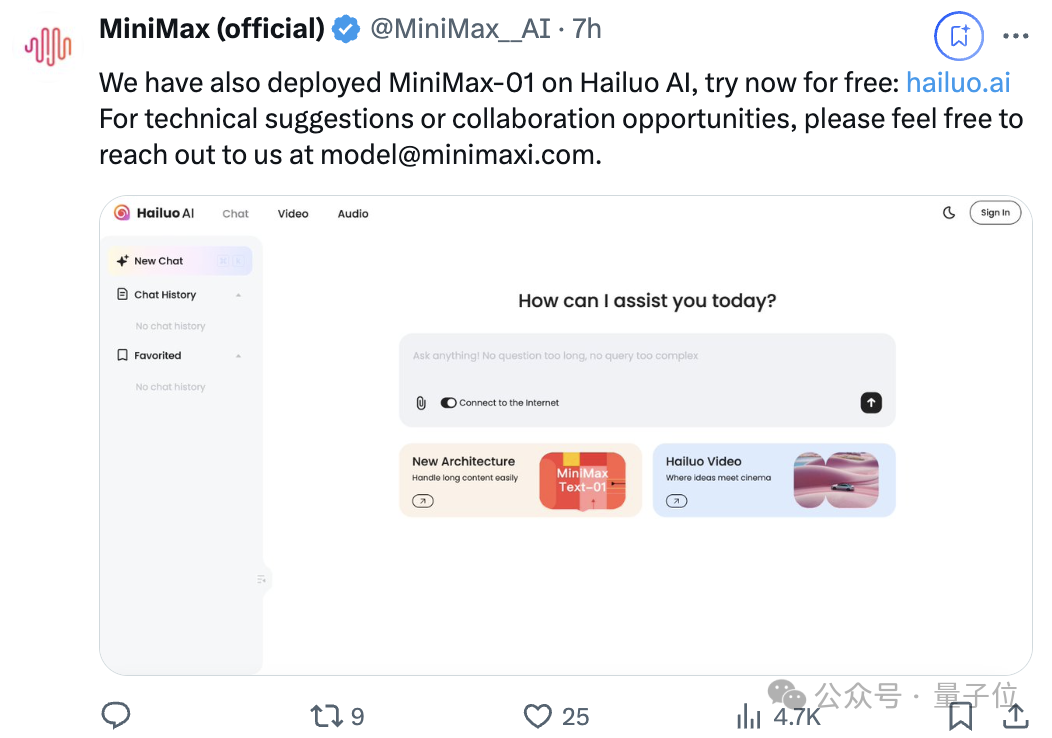Image resolution: width=1052 pixels, height=738 pixels.
Task: Switch to the Video tab
Action: point(293,214)
